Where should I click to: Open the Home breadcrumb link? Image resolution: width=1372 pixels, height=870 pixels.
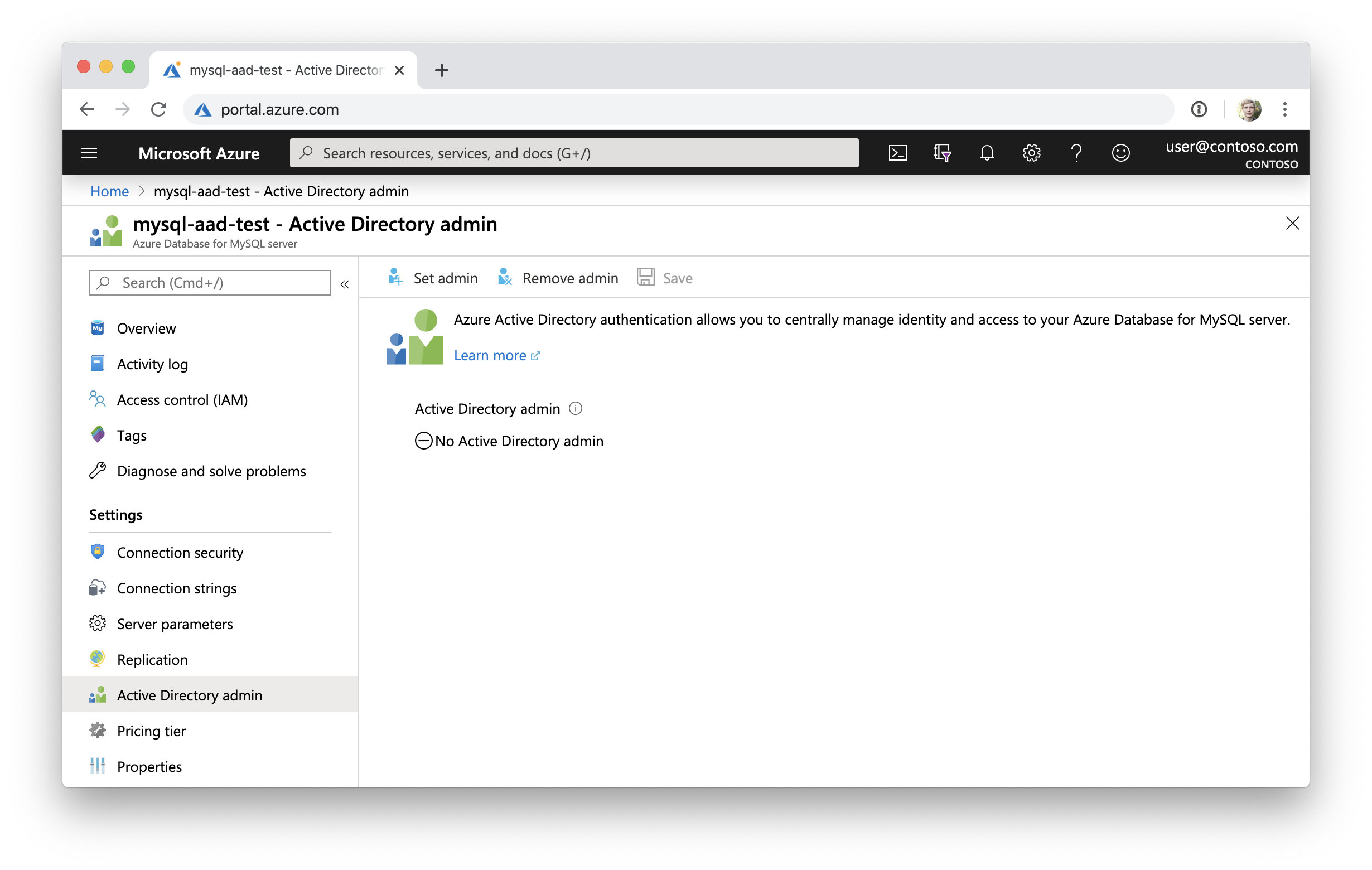[x=110, y=191]
